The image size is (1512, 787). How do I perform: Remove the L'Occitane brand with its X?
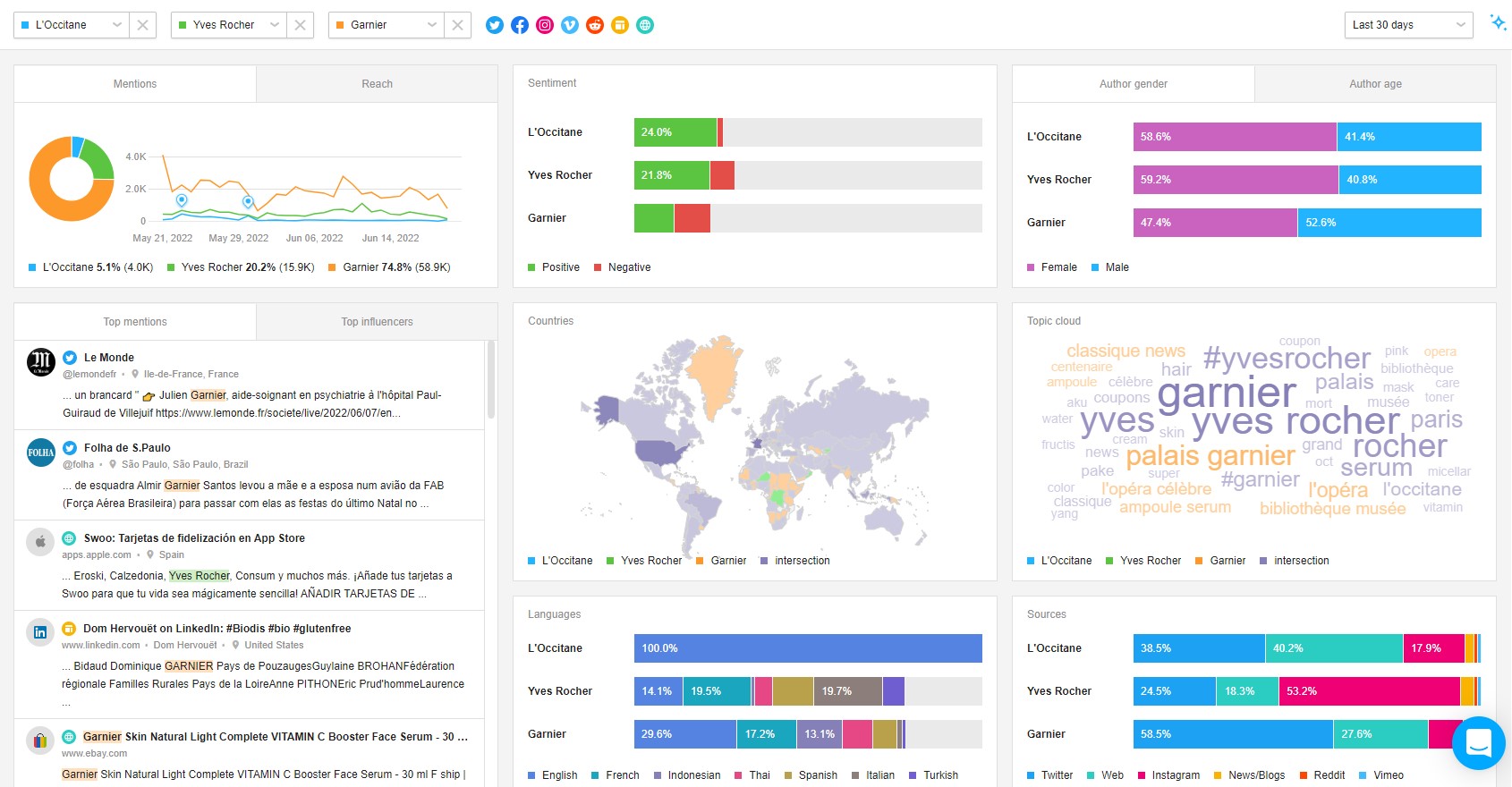[142, 25]
